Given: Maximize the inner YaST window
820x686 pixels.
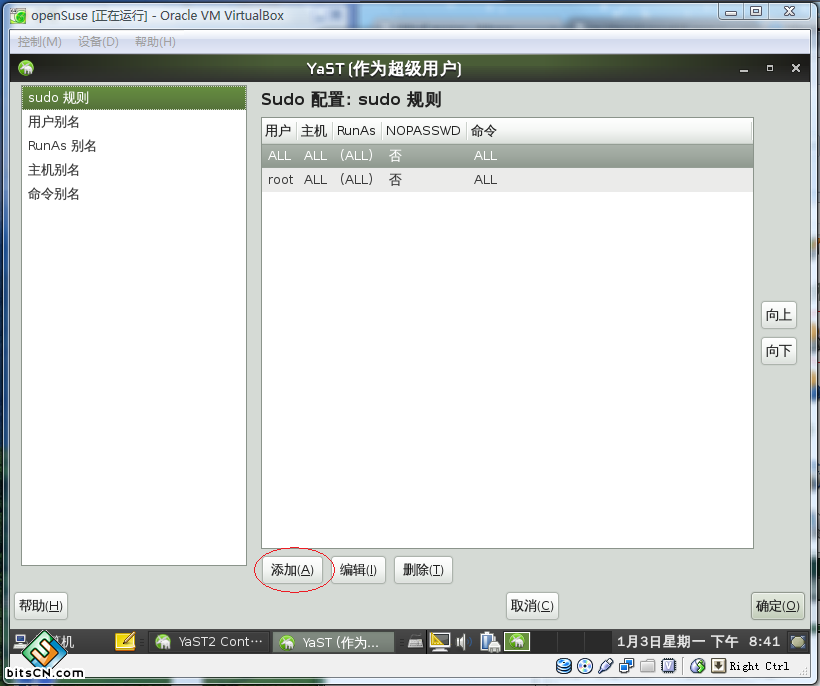Looking at the screenshot, I should (x=770, y=68).
